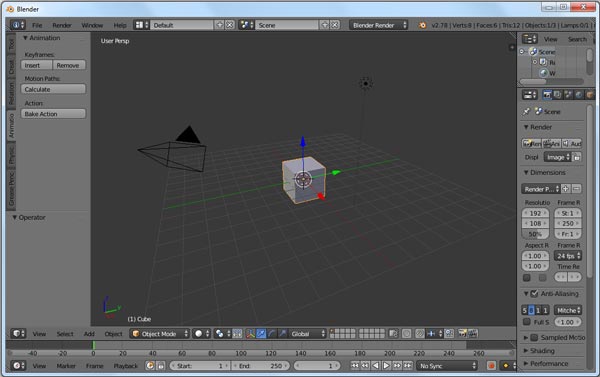The image size is (600, 377).
Task: Click the play animation button in timeline
Action: point(386,366)
